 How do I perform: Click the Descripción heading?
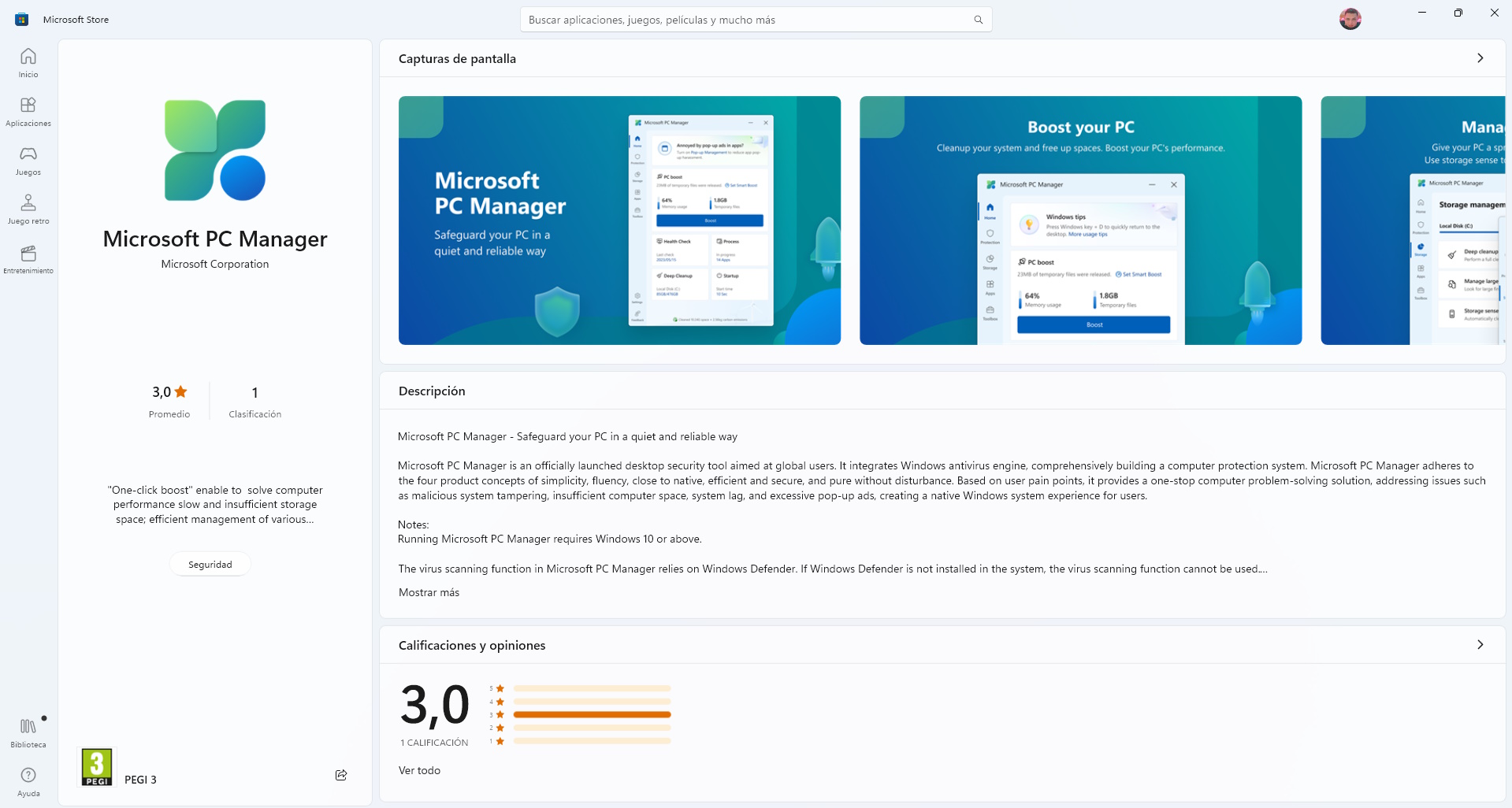point(432,391)
